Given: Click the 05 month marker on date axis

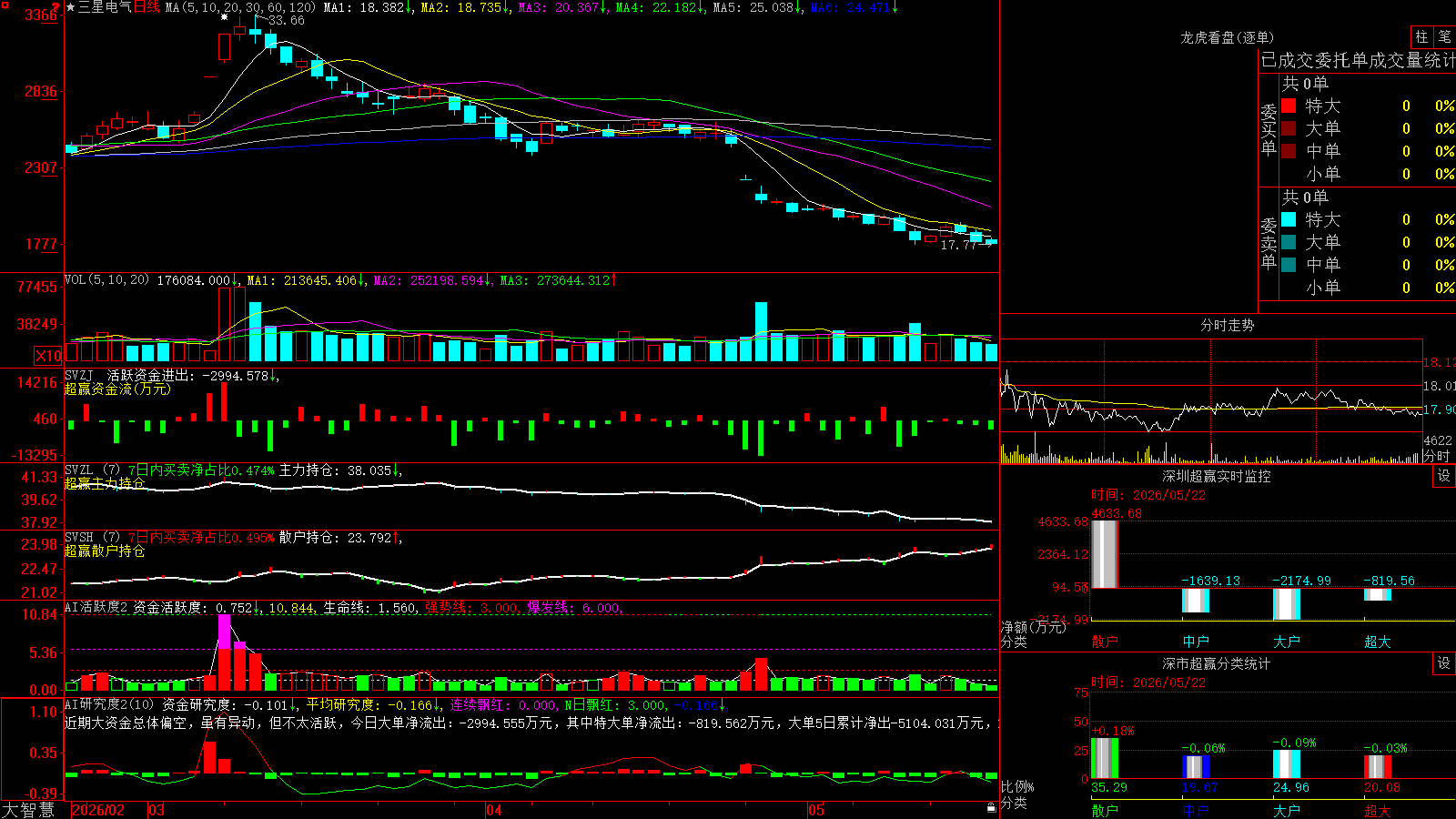Looking at the screenshot, I should [x=816, y=810].
